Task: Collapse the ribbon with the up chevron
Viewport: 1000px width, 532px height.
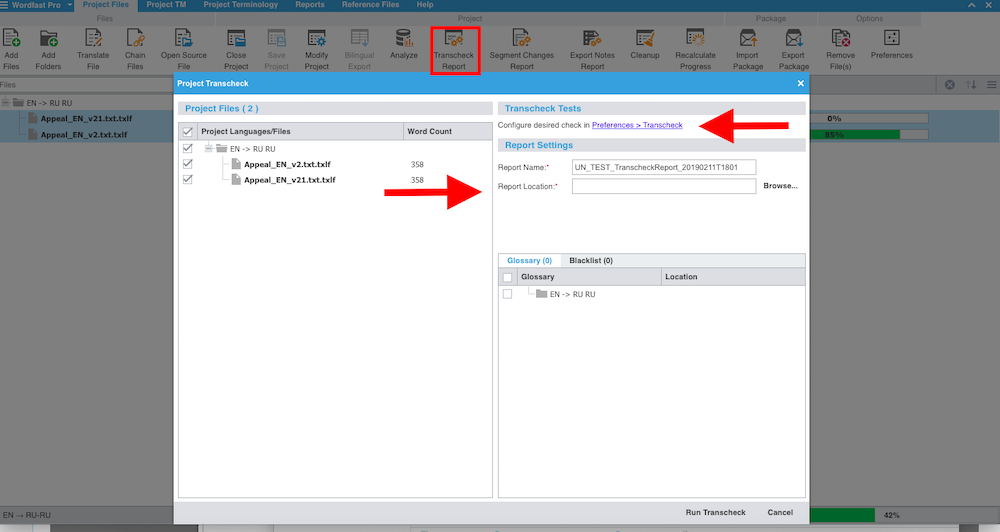Action: (x=971, y=5)
